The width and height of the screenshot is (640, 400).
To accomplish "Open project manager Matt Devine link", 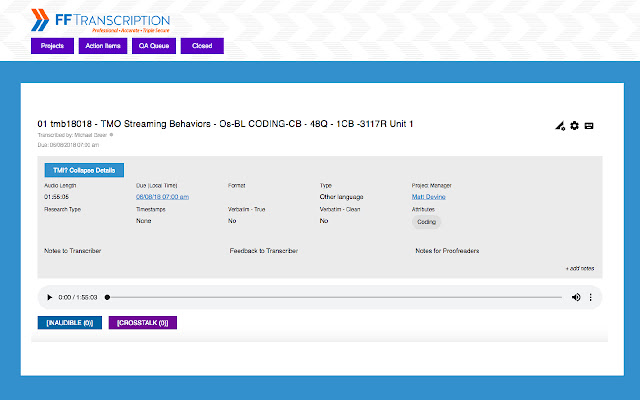I will pos(428,197).
